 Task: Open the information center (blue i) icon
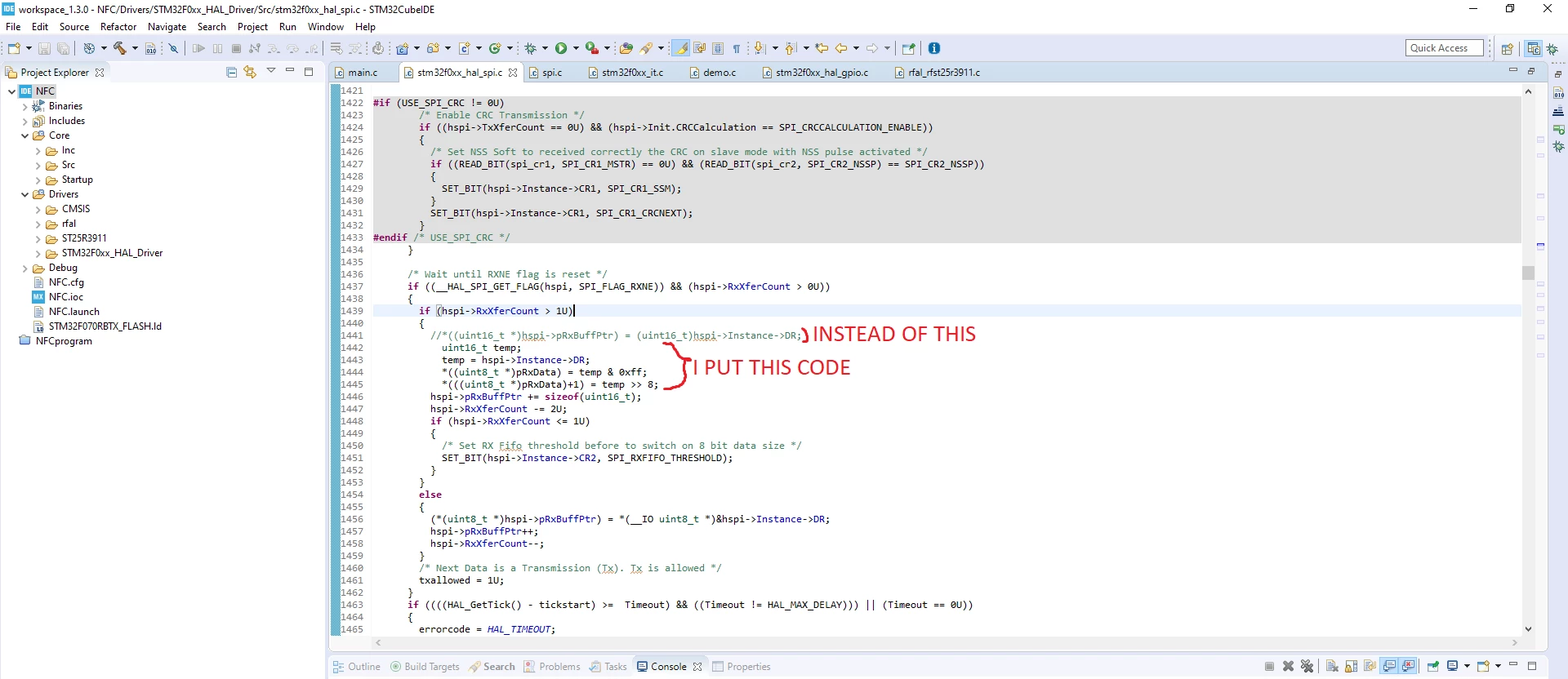coord(934,48)
